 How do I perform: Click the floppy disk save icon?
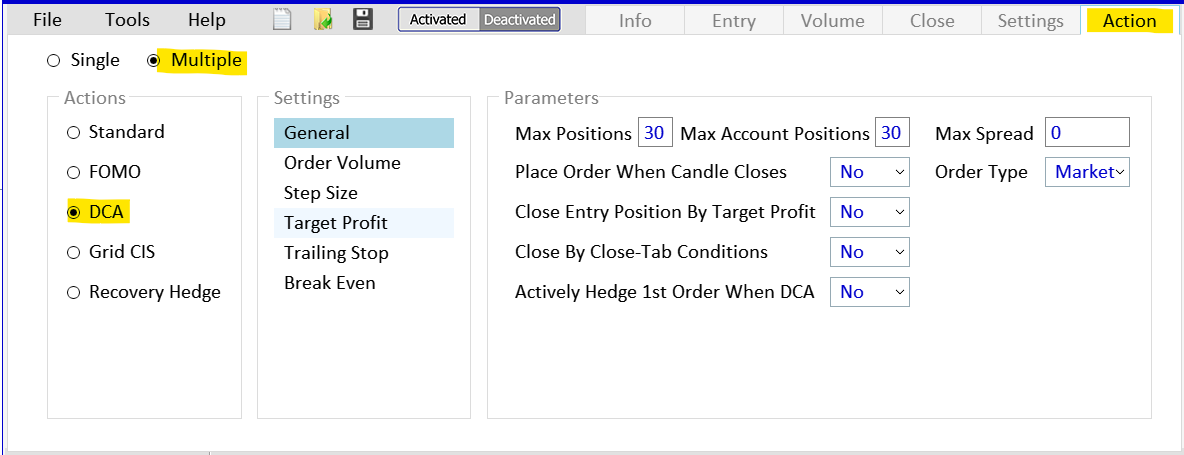point(363,19)
